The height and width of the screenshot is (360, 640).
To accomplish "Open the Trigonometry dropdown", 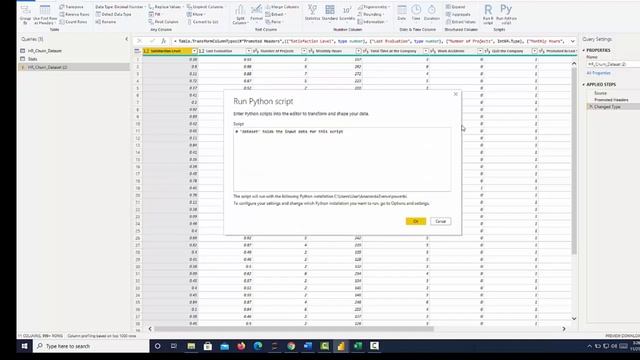I will 373,7.
